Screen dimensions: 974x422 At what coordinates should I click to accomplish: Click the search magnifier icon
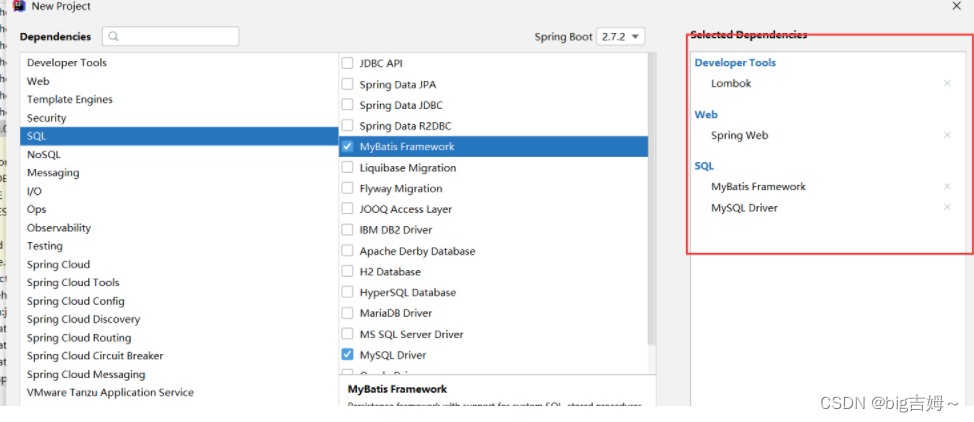[x=113, y=37]
